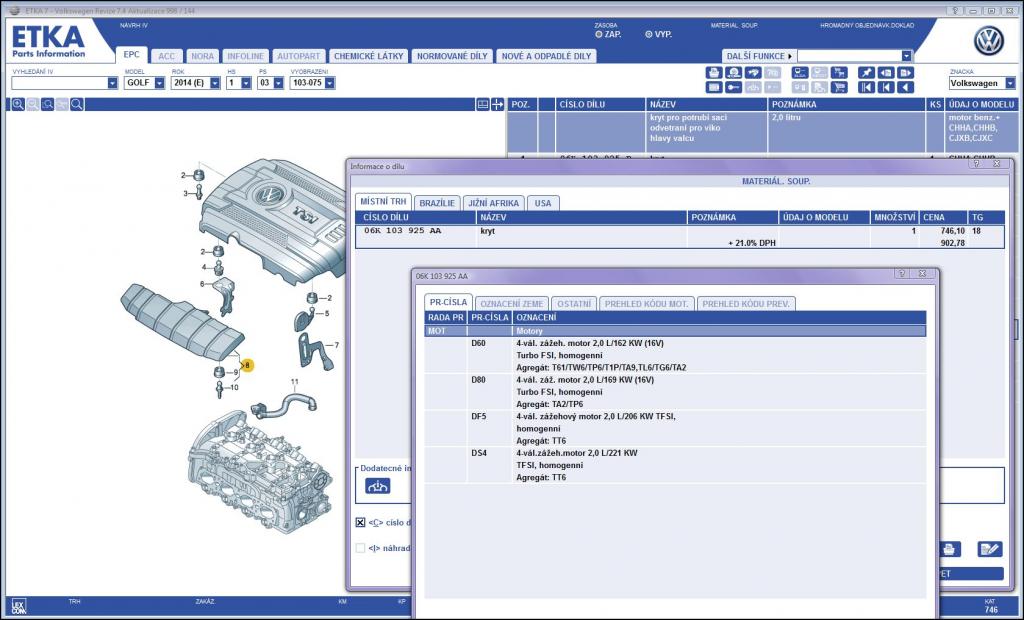
Task: Click the upper shopping cart icon
Action: pos(839,73)
